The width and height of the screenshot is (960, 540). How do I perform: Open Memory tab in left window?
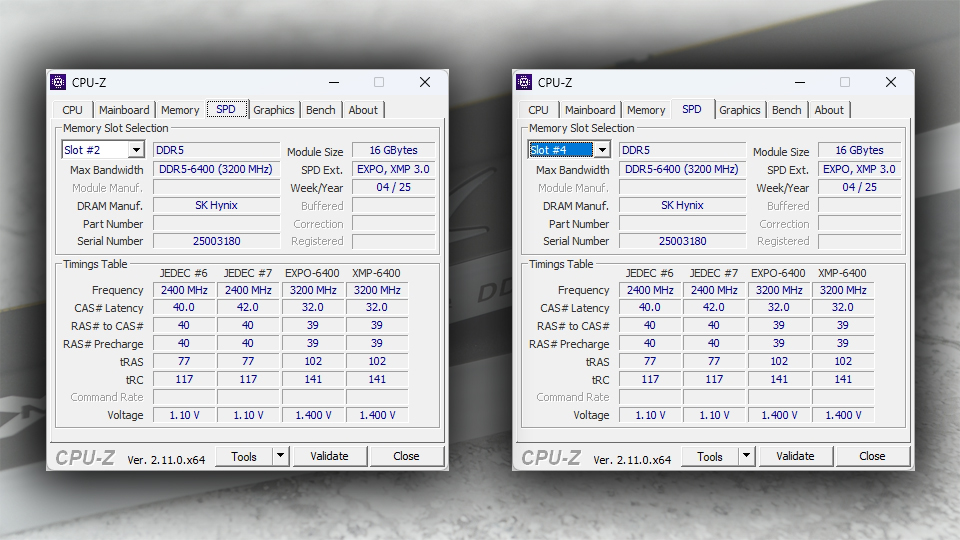(180, 110)
